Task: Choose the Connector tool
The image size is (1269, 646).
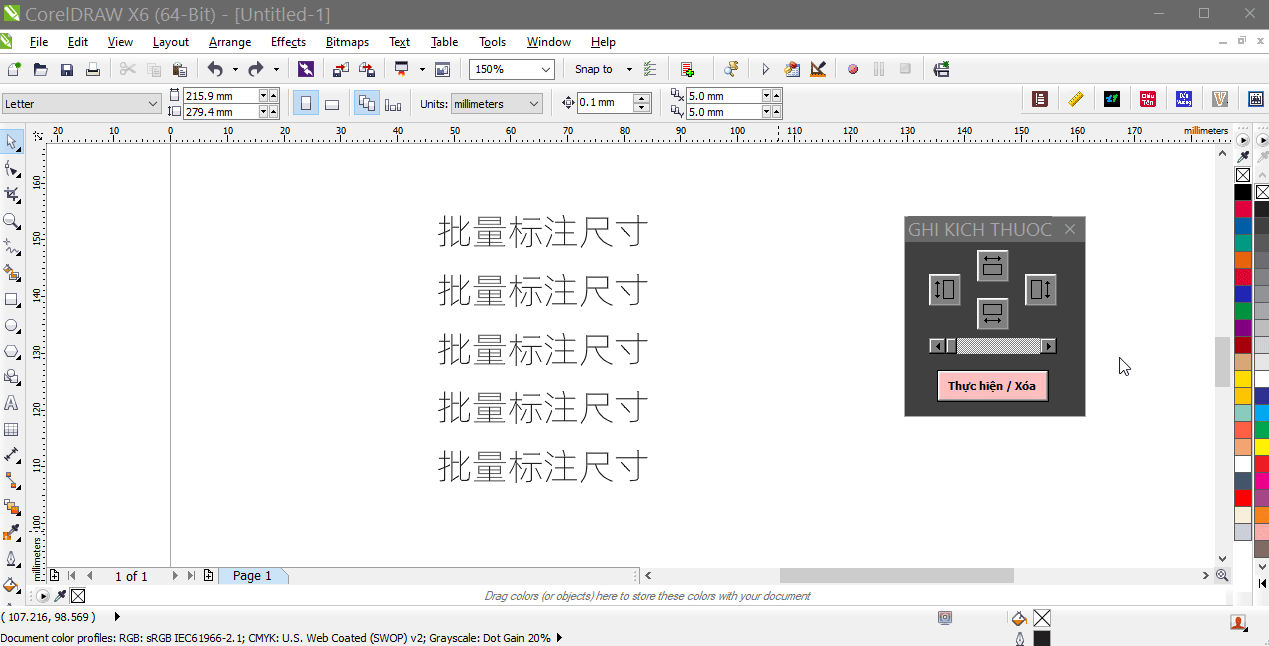Action: (12, 481)
